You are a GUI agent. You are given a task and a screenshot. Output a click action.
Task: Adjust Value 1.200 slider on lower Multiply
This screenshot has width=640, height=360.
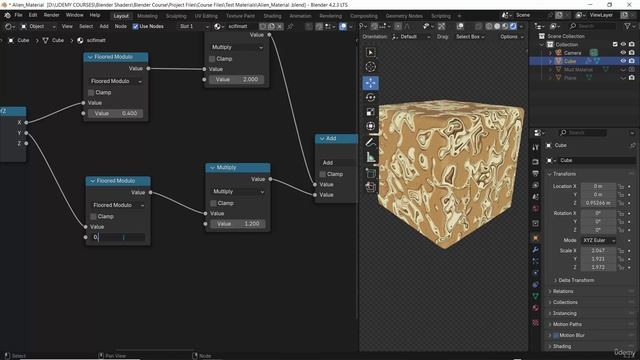[x=238, y=224]
